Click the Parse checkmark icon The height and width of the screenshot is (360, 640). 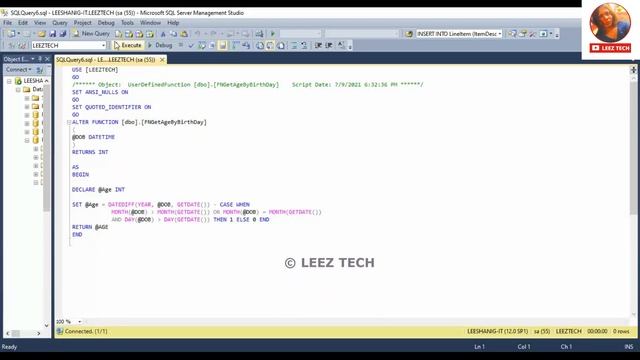(x=191, y=45)
